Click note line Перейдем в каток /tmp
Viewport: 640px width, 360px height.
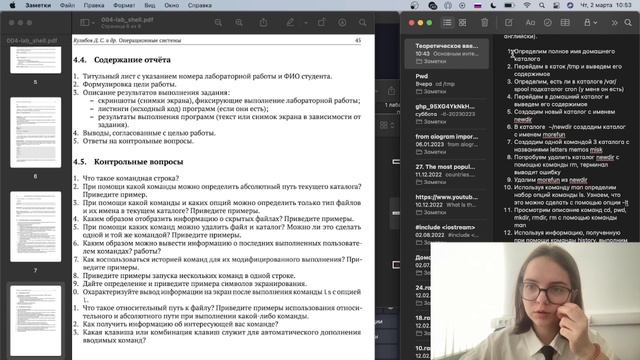[x=568, y=70]
